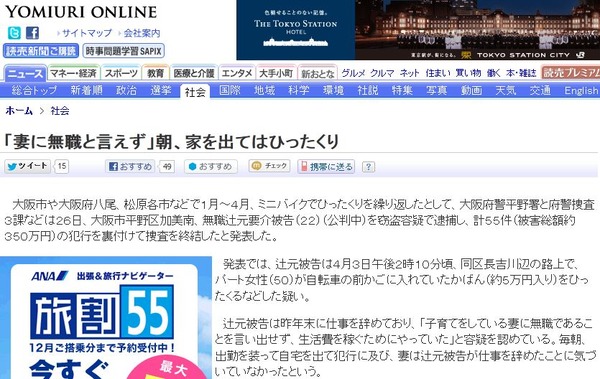Viewport: 600px width, 379px height.
Task: Click 携帯に送る button
Action: click(x=326, y=167)
